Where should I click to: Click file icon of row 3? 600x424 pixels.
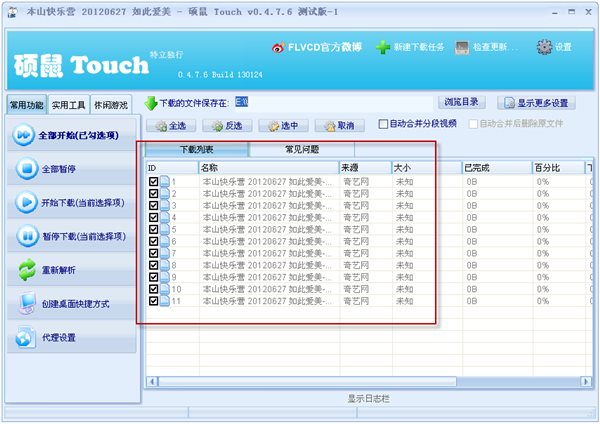pyautogui.click(x=165, y=205)
